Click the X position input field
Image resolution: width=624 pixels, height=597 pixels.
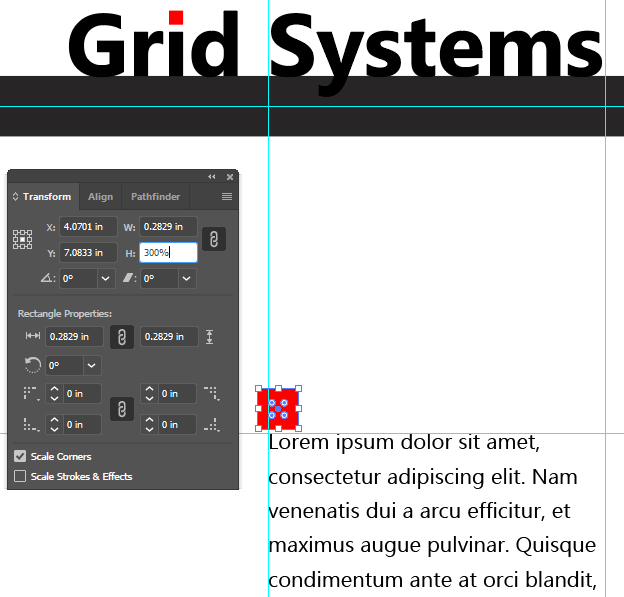88,227
